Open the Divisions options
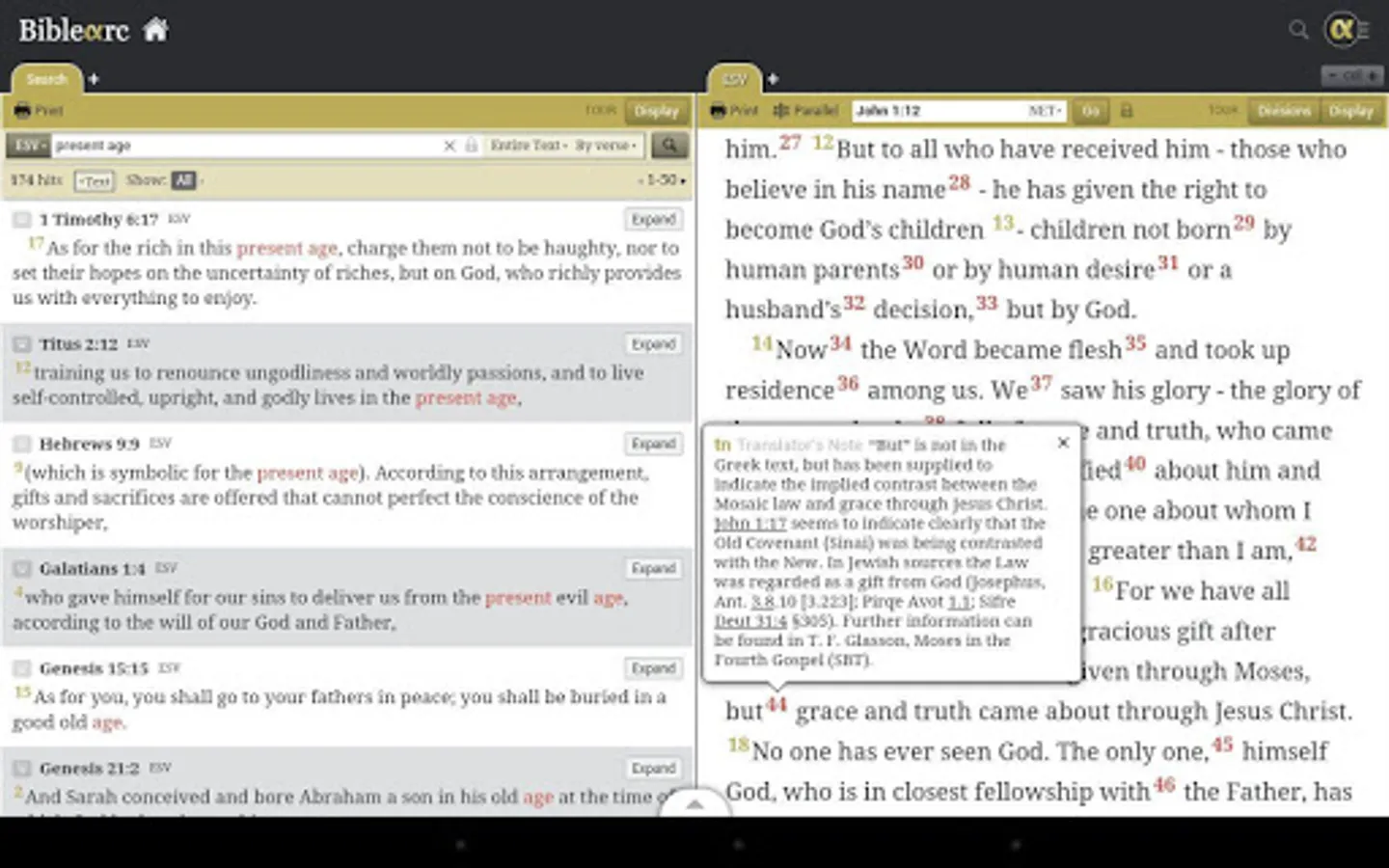The image size is (1389, 868). pyautogui.click(x=1284, y=111)
